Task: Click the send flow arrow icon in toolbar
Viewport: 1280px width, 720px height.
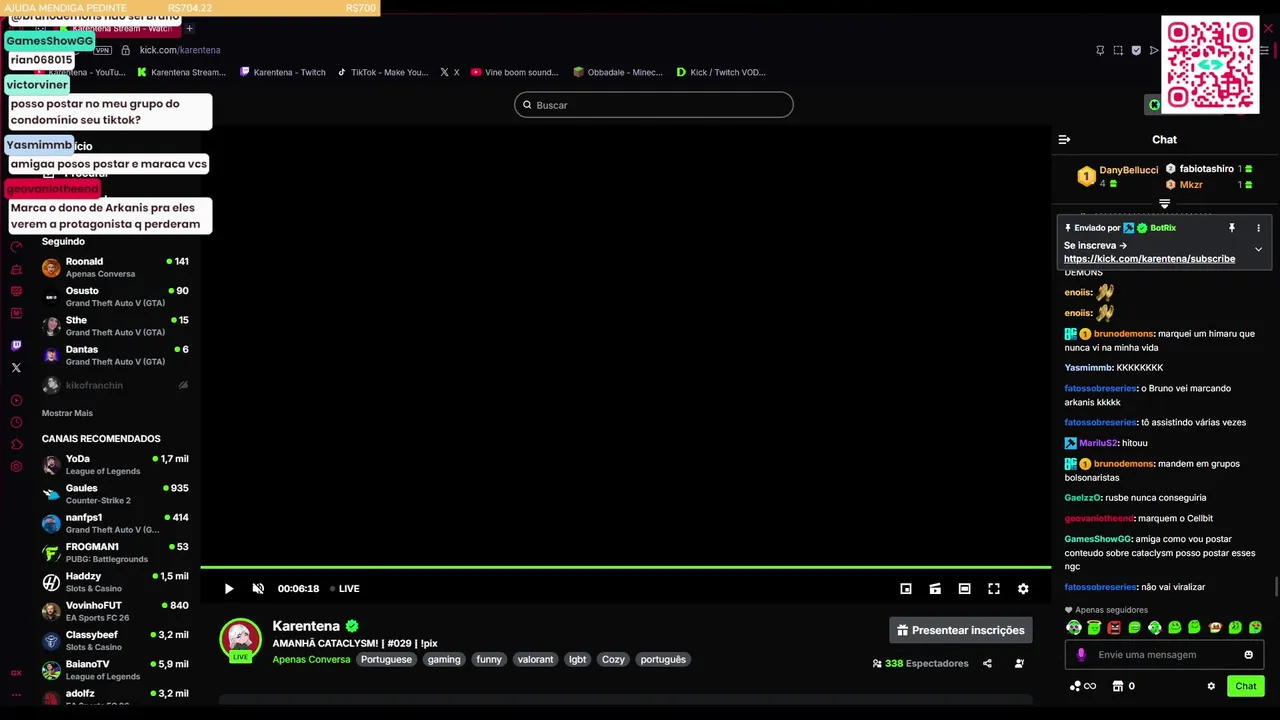Action: [1153, 50]
